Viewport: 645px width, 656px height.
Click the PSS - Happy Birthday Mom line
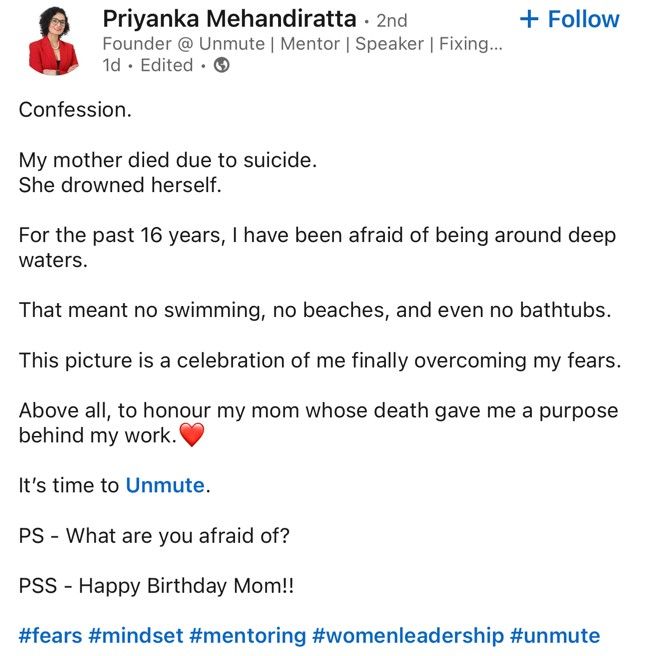point(156,585)
